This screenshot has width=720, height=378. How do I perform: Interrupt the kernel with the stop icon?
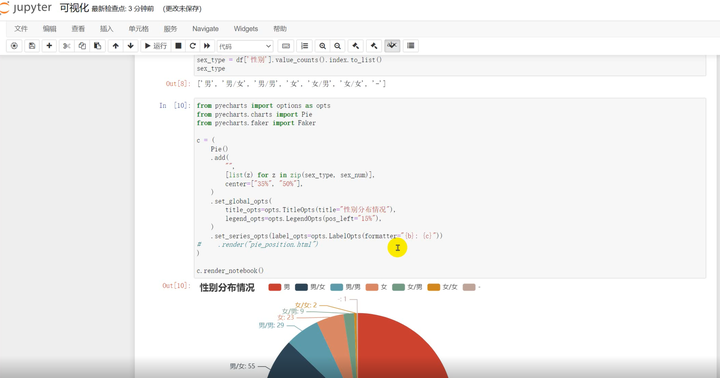point(179,46)
